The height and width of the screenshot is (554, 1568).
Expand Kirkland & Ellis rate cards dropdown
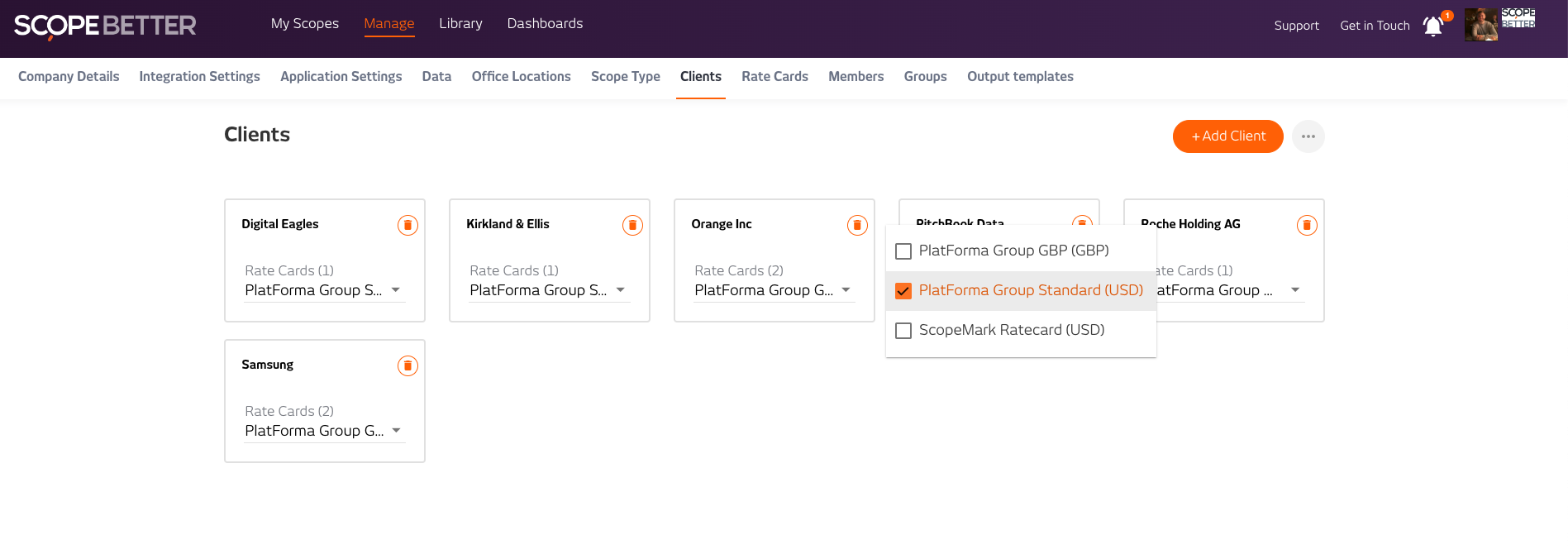549,290
